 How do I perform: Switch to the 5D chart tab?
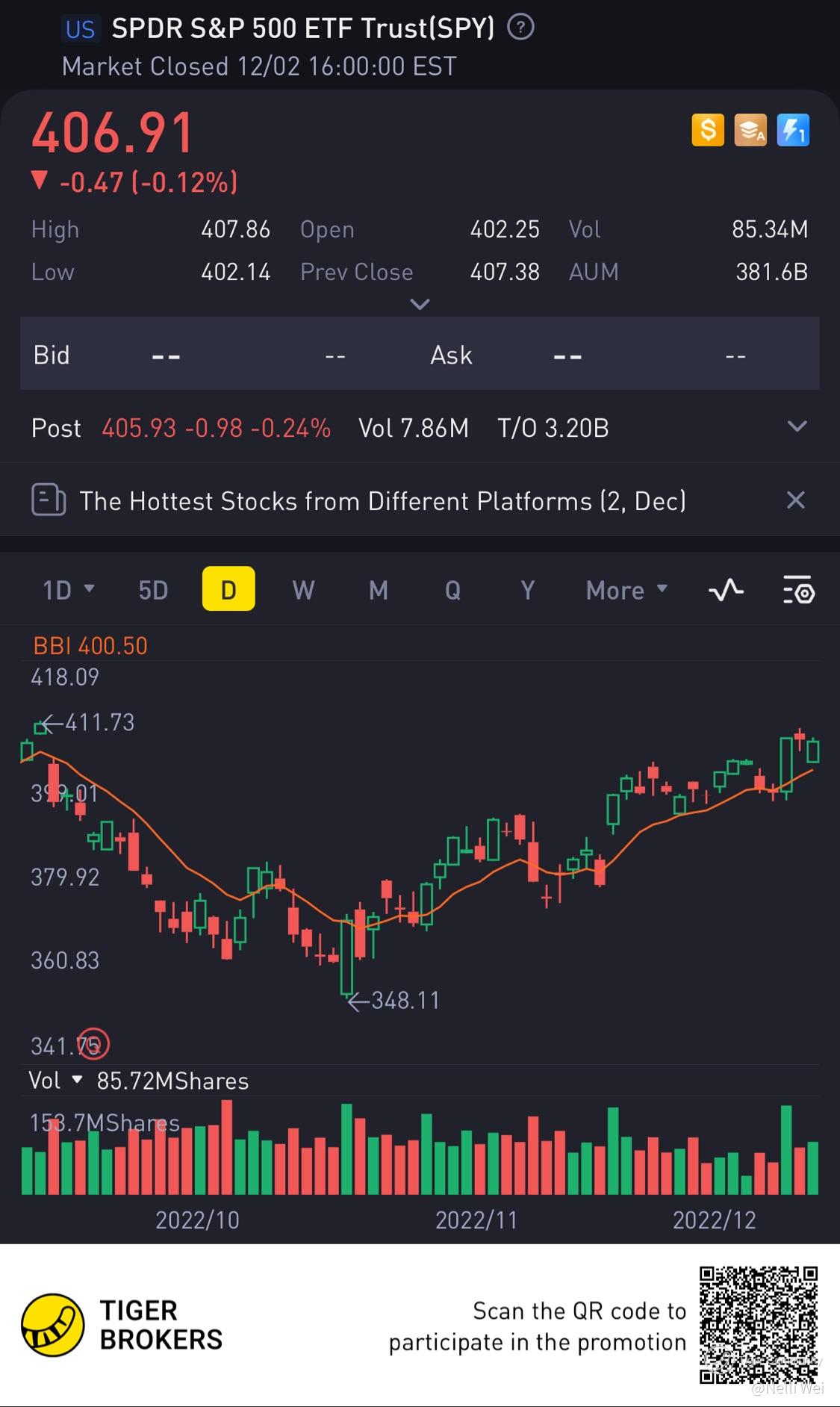pos(153,590)
